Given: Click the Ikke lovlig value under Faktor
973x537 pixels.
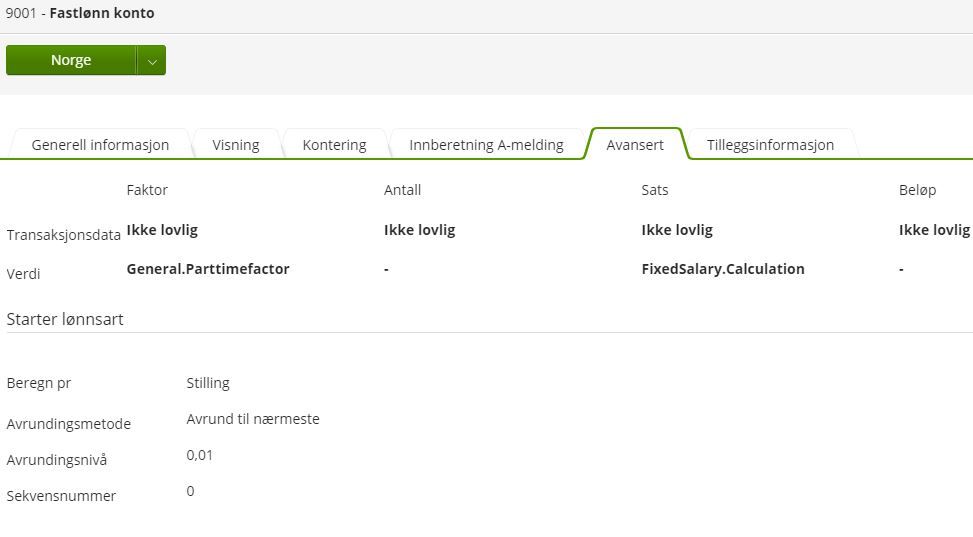Looking at the screenshot, I should (162, 230).
